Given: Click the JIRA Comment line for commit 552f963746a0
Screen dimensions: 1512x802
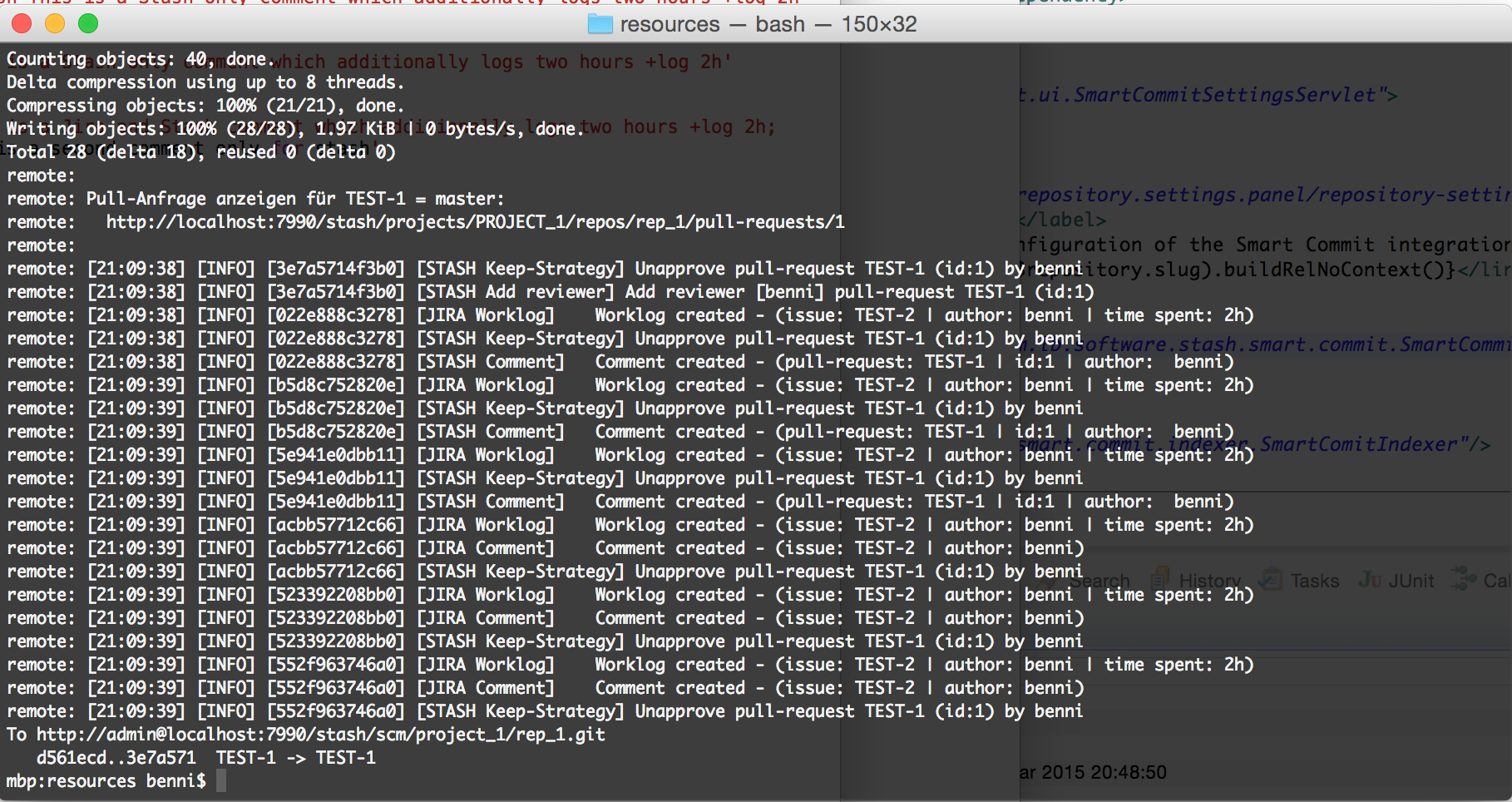Looking at the screenshot, I should tap(546, 688).
